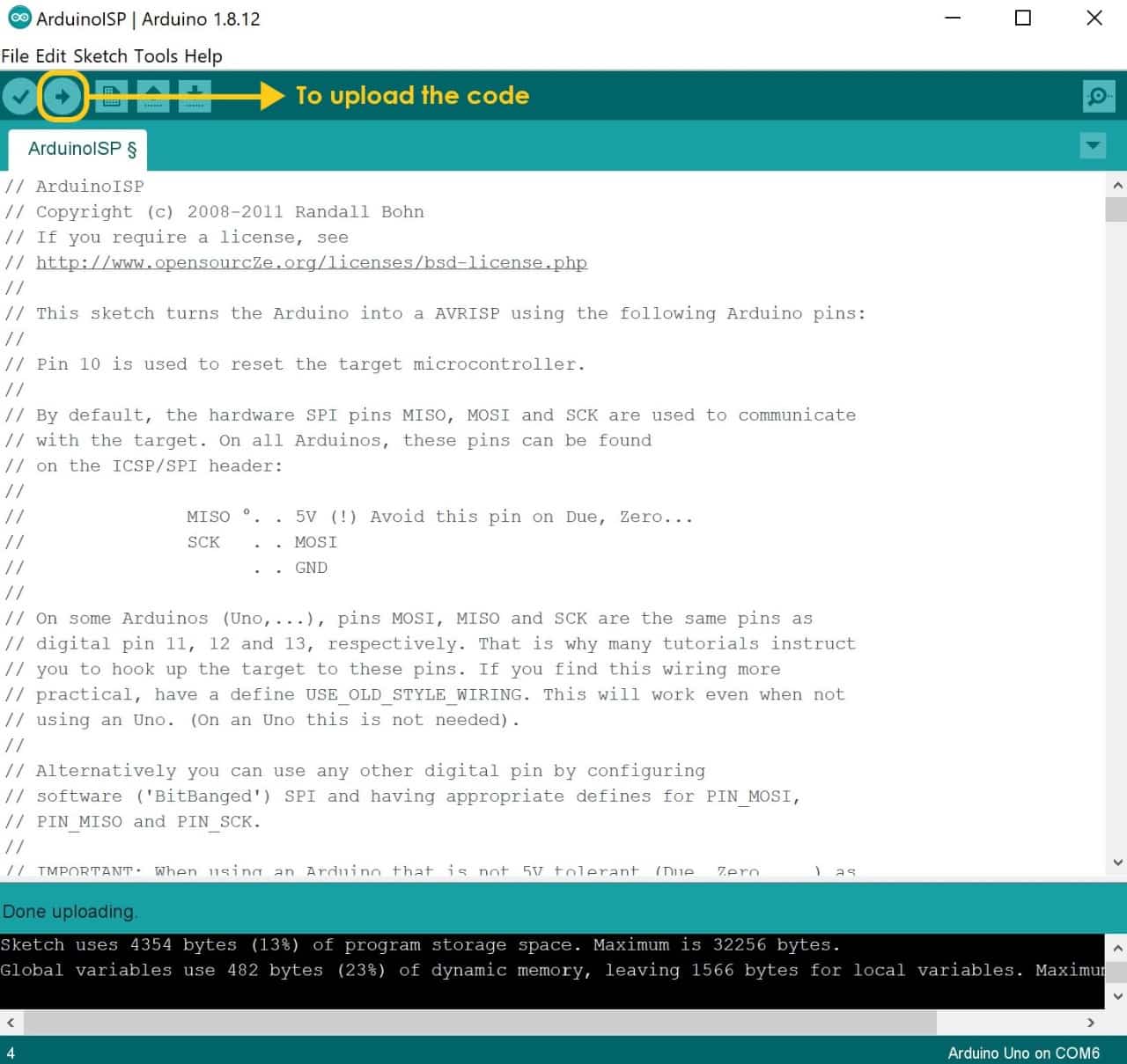Image resolution: width=1127 pixels, height=1064 pixels.
Task: Click the '// ArduinoISP' comment line
Action: pyautogui.click(x=74, y=186)
